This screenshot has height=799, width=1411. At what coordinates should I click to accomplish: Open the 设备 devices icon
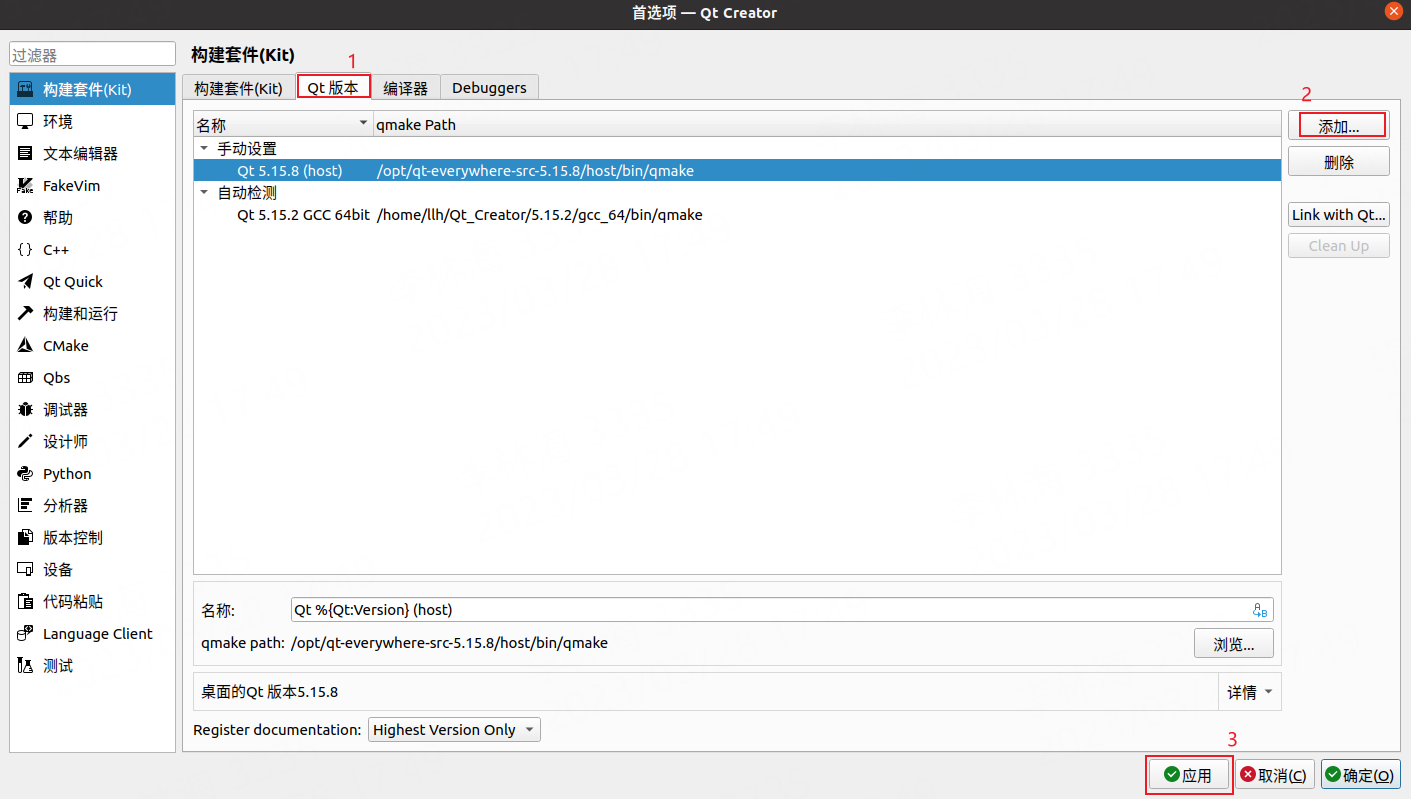click(26, 570)
